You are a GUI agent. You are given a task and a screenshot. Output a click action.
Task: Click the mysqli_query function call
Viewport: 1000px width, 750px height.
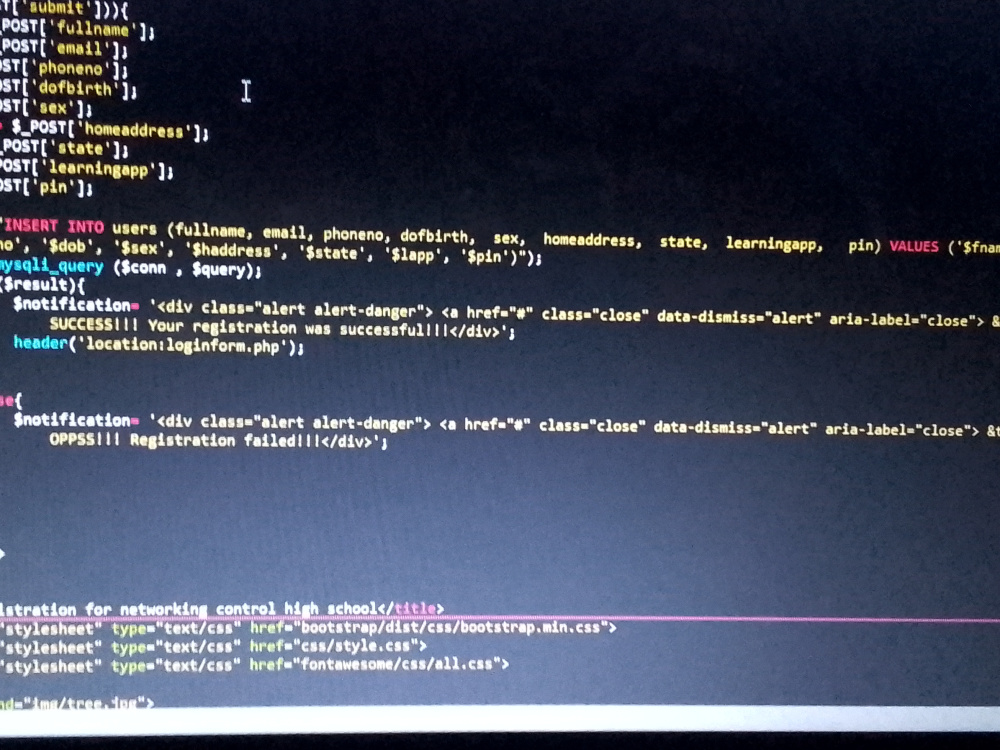click(51, 265)
